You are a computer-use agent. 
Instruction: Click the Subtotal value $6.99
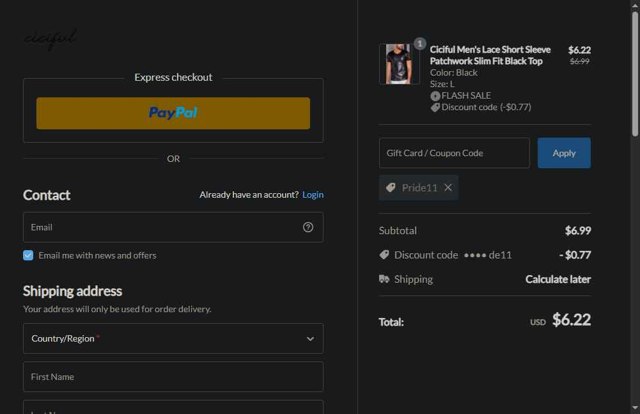[578, 231]
